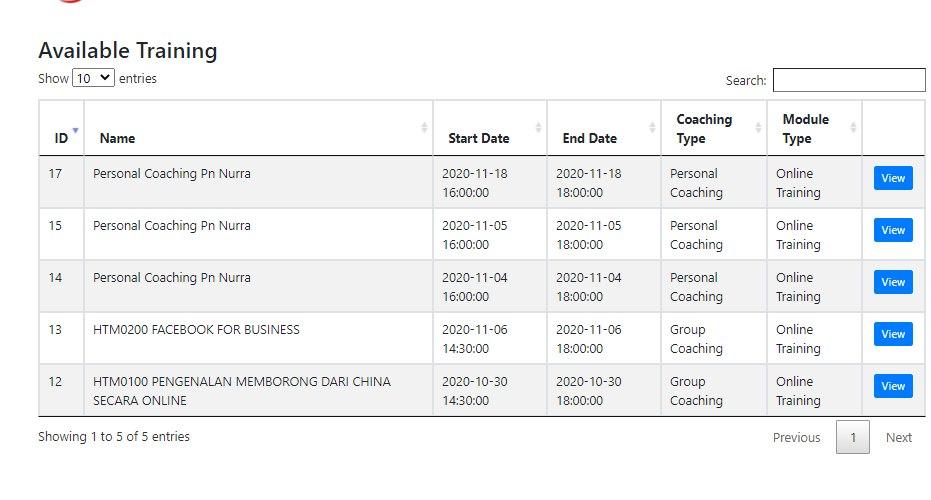This screenshot has height=500, width=931.
Task: Open the Show entries count dropdown
Action: [x=93, y=78]
